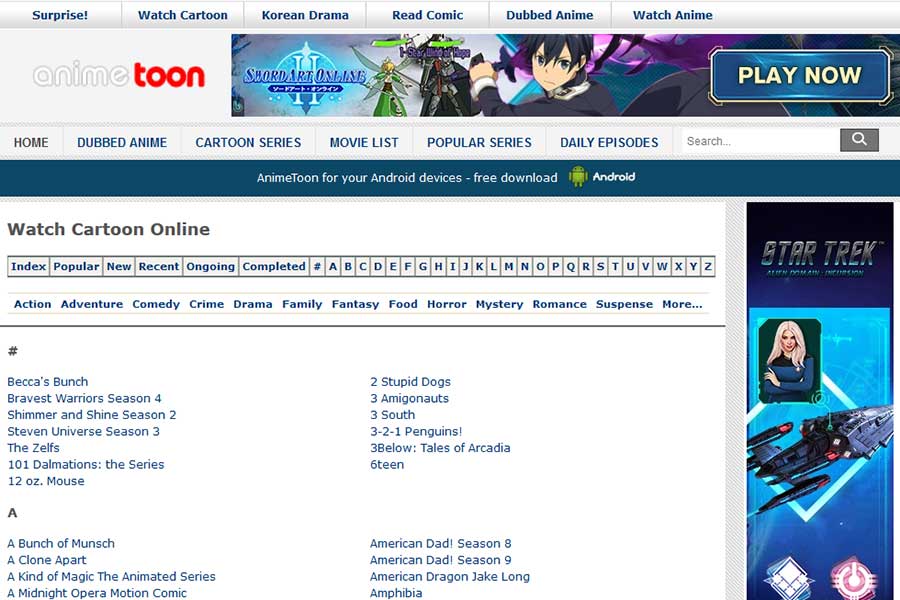Open 12 oz. Mouse link
This screenshot has width=900, height=600.
coord(46,481)
